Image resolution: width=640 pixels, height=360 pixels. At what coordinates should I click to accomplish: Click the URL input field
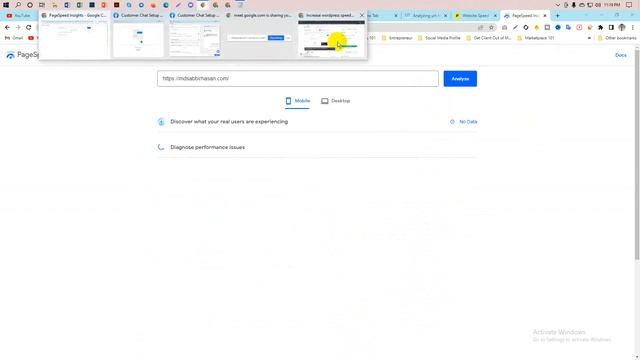[x=298, y=78]
